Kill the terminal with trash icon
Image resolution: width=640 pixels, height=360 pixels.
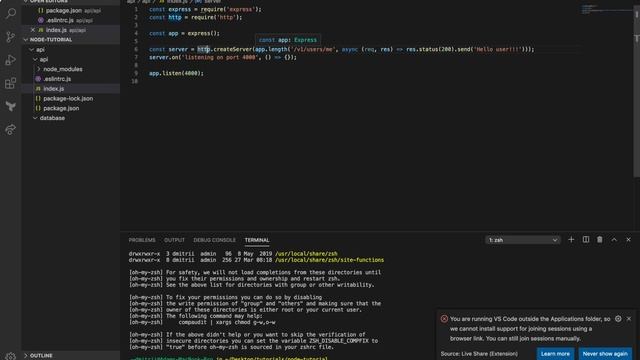[x=600, y=240]
